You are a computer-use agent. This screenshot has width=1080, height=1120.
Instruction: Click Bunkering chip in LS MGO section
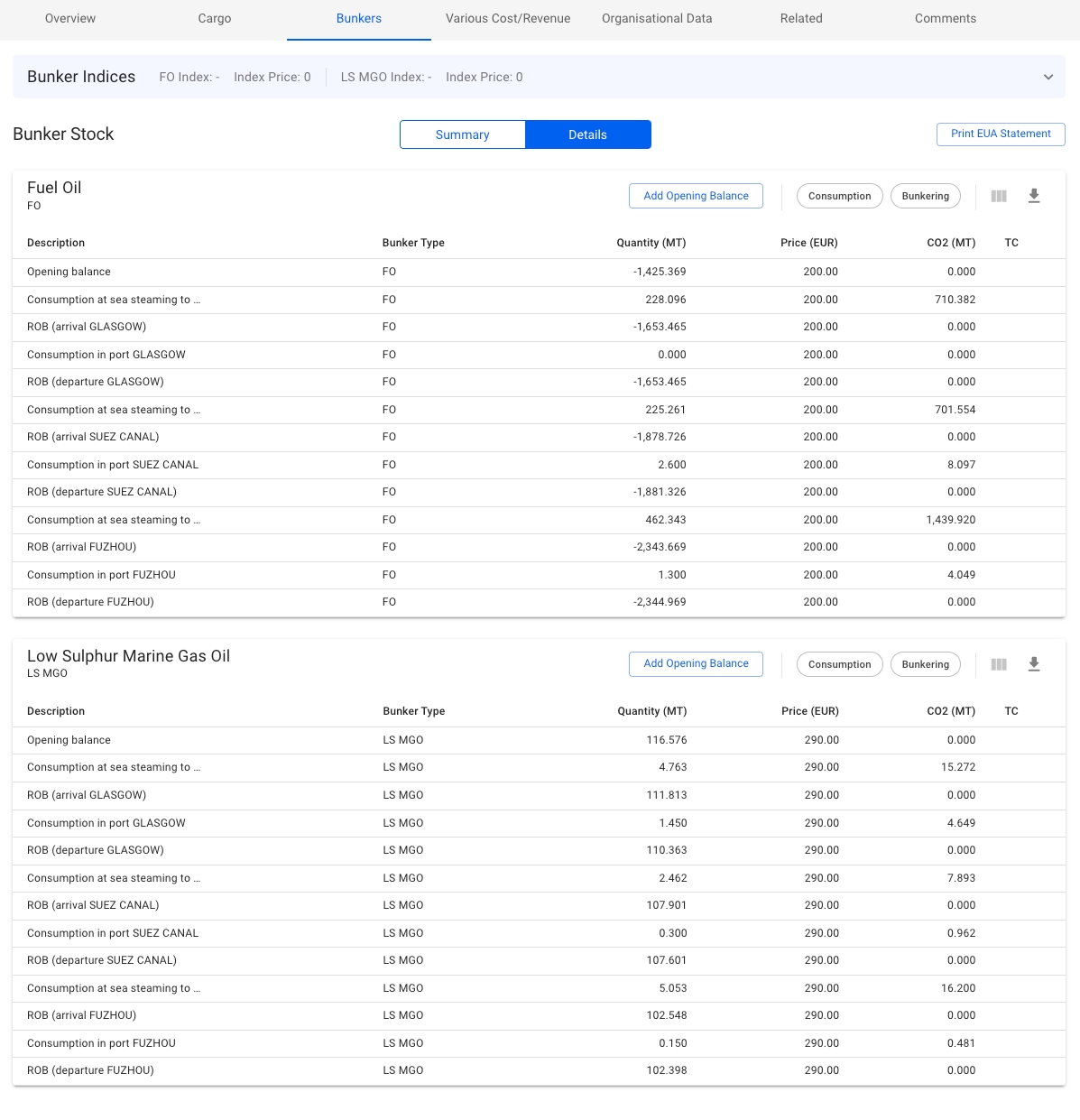[x=925, y=664]
